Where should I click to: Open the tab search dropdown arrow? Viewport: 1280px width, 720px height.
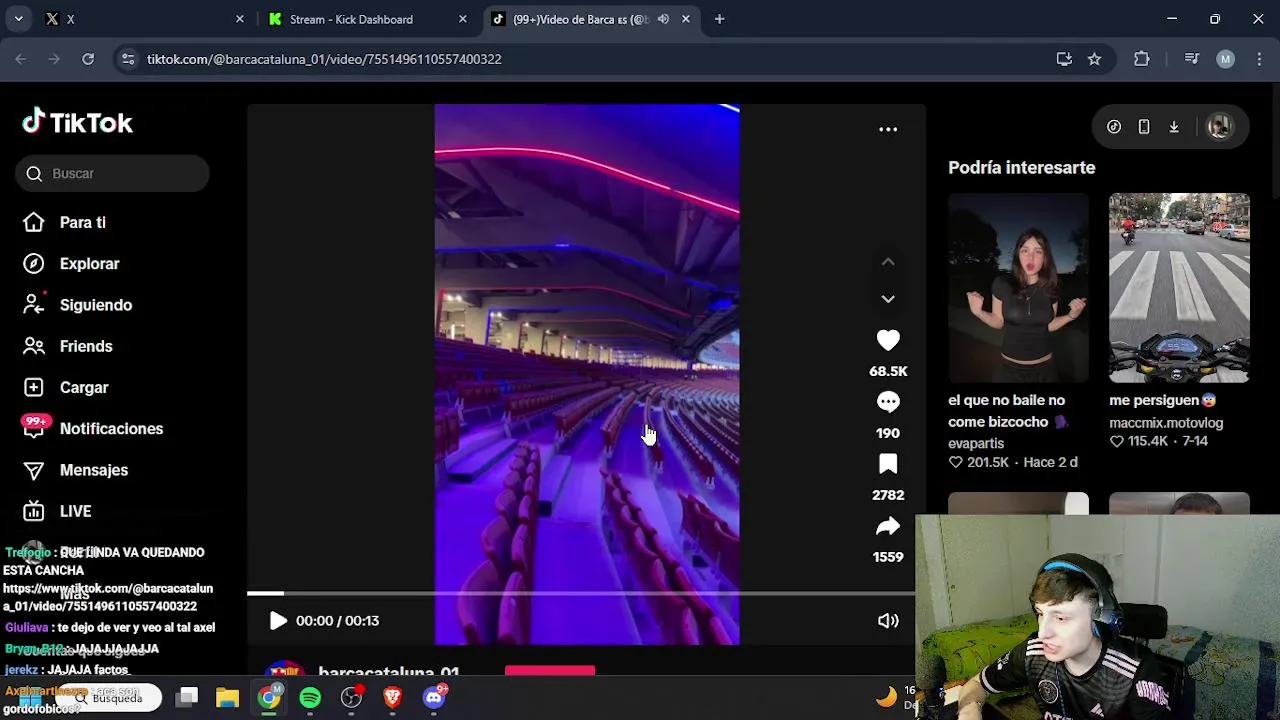click(18, 19)
